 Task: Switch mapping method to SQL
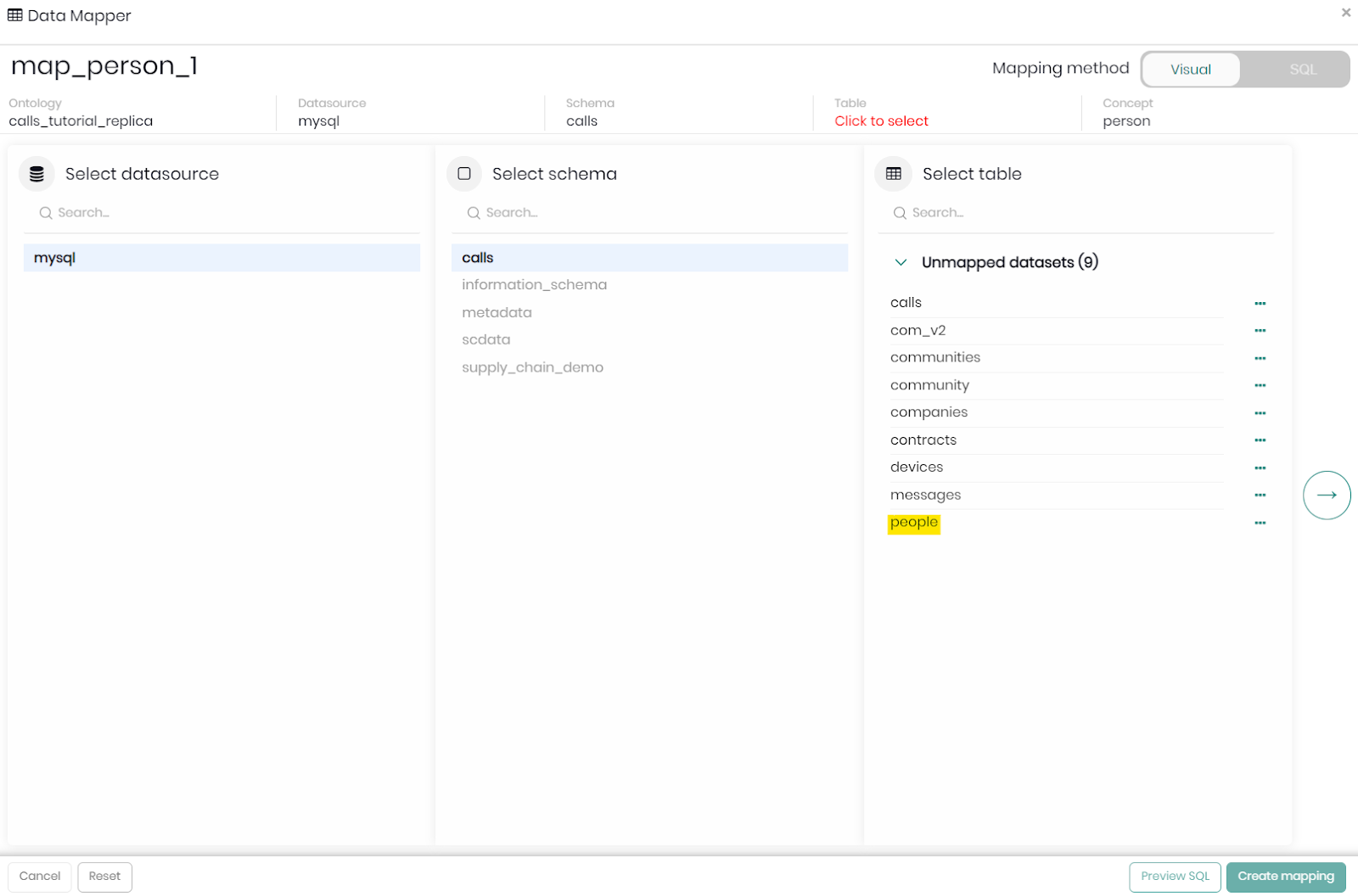click(1302, 70)
